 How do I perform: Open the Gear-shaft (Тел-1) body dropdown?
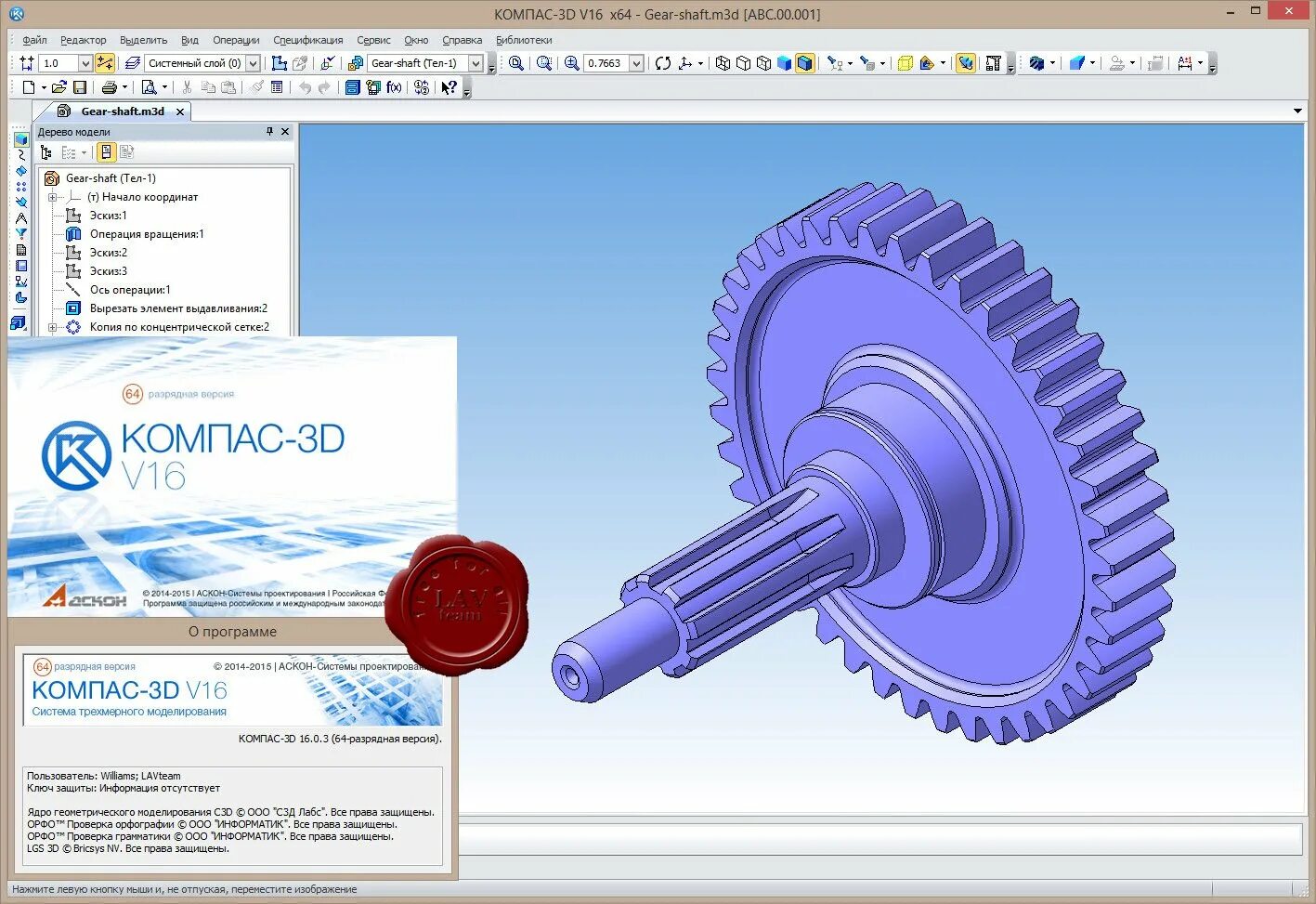(x=476, y=63)
